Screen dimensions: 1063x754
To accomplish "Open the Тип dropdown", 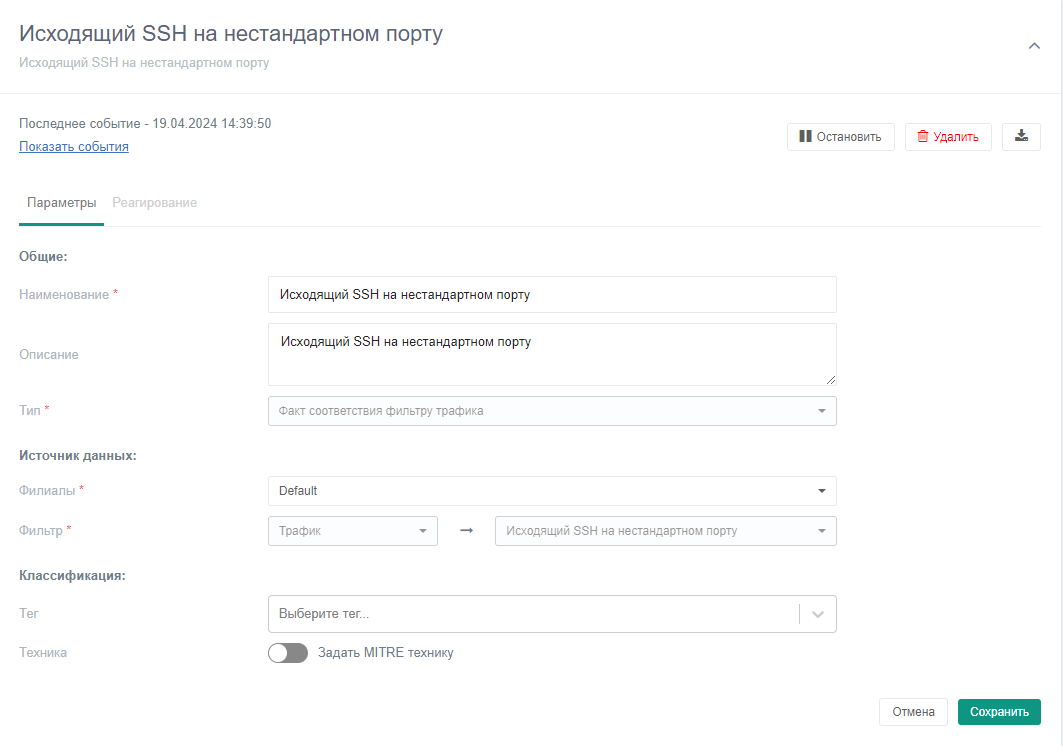I will point(552,411).
